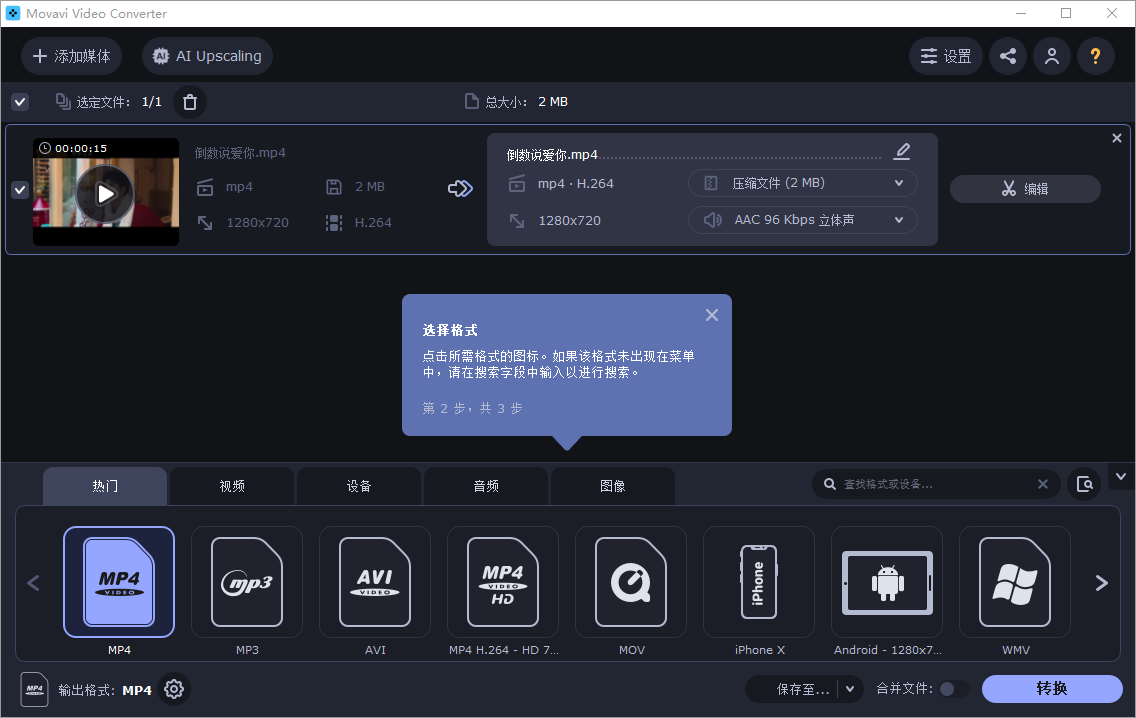The height and width of the screenshot is (718, 1136).
Task: Select the WMV format icon
Action: [x=1015, y=582]
